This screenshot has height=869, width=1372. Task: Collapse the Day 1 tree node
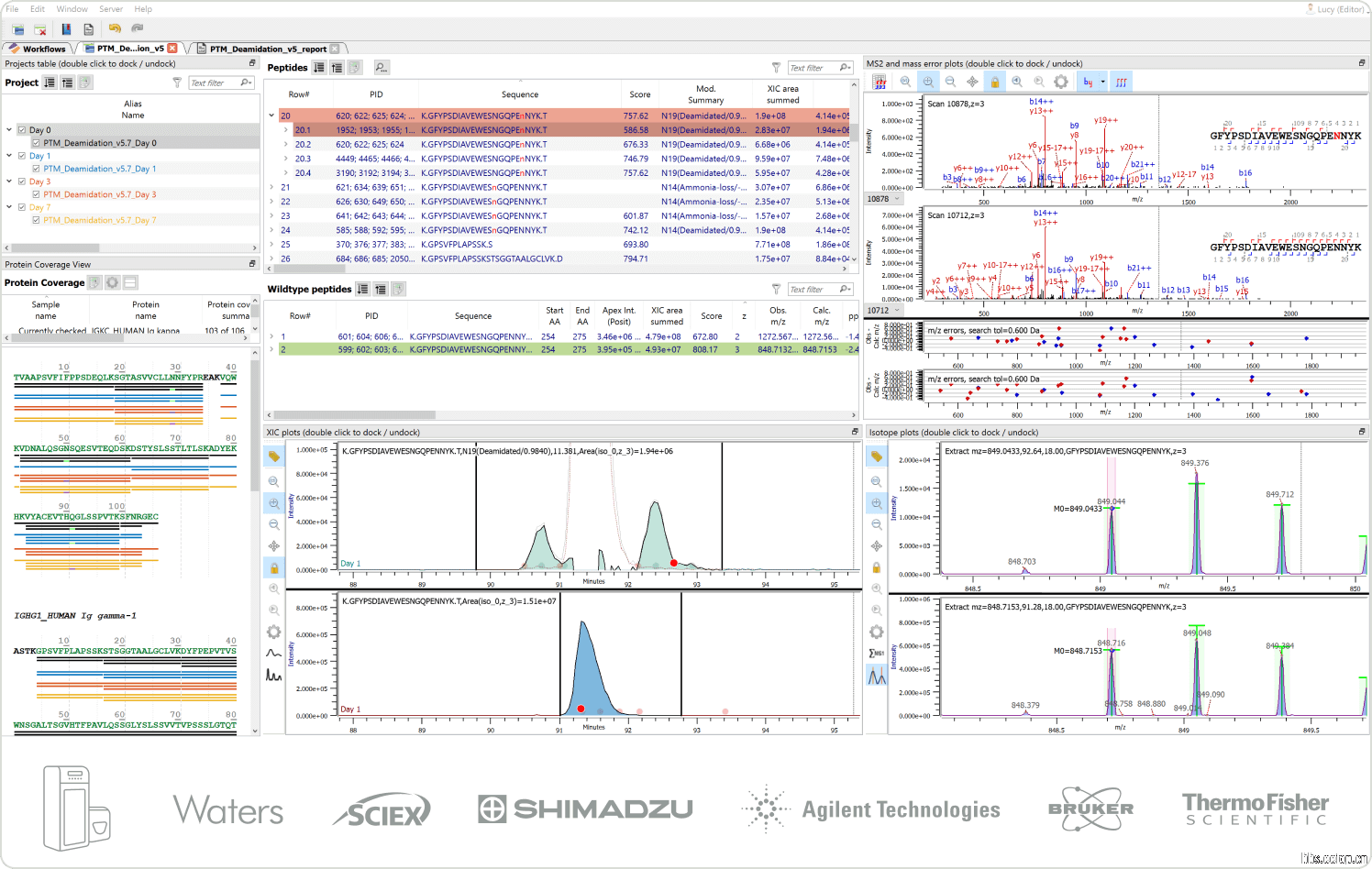pos(9,156)
